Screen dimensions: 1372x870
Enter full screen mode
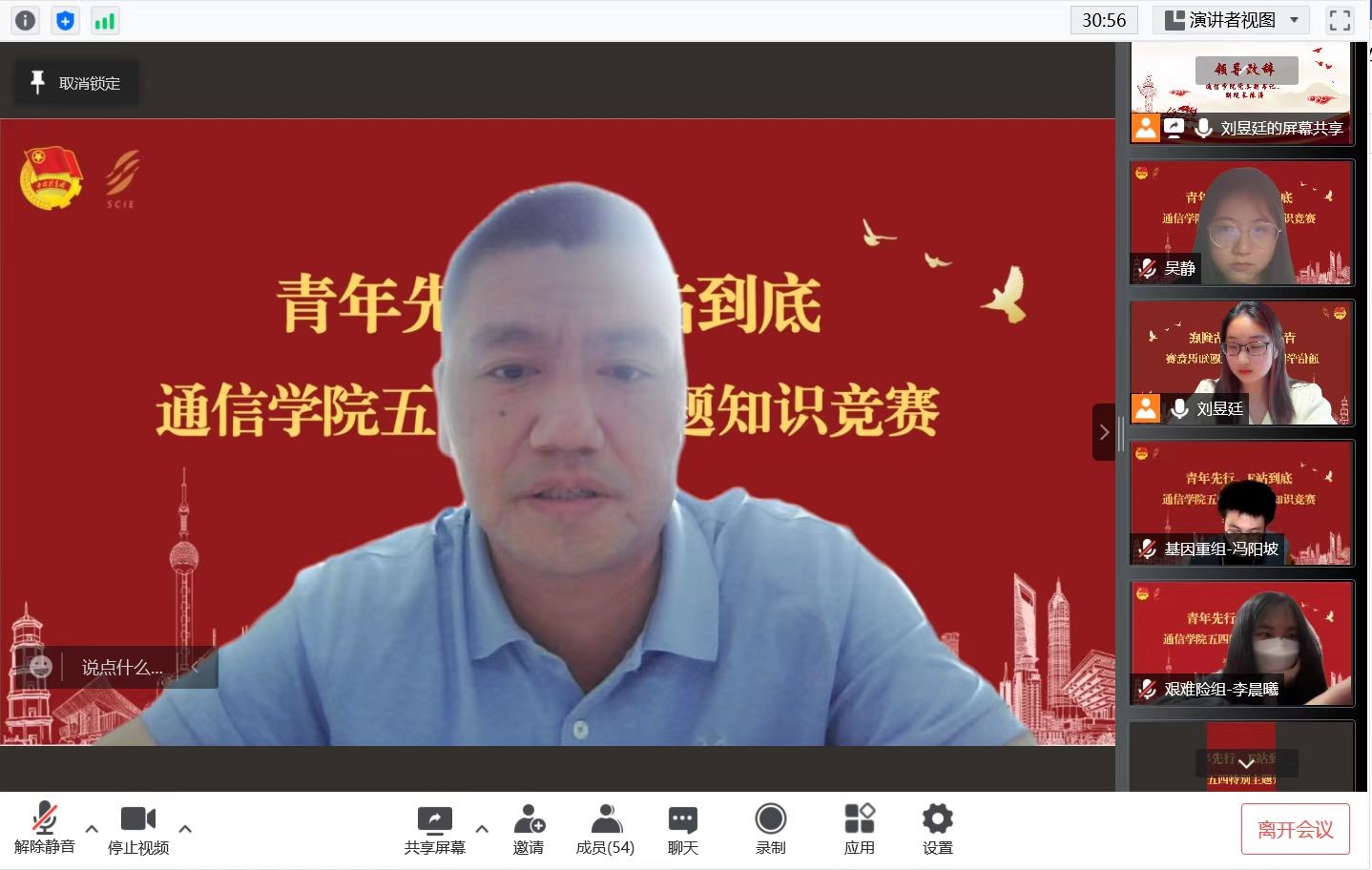coord(1340,20)
